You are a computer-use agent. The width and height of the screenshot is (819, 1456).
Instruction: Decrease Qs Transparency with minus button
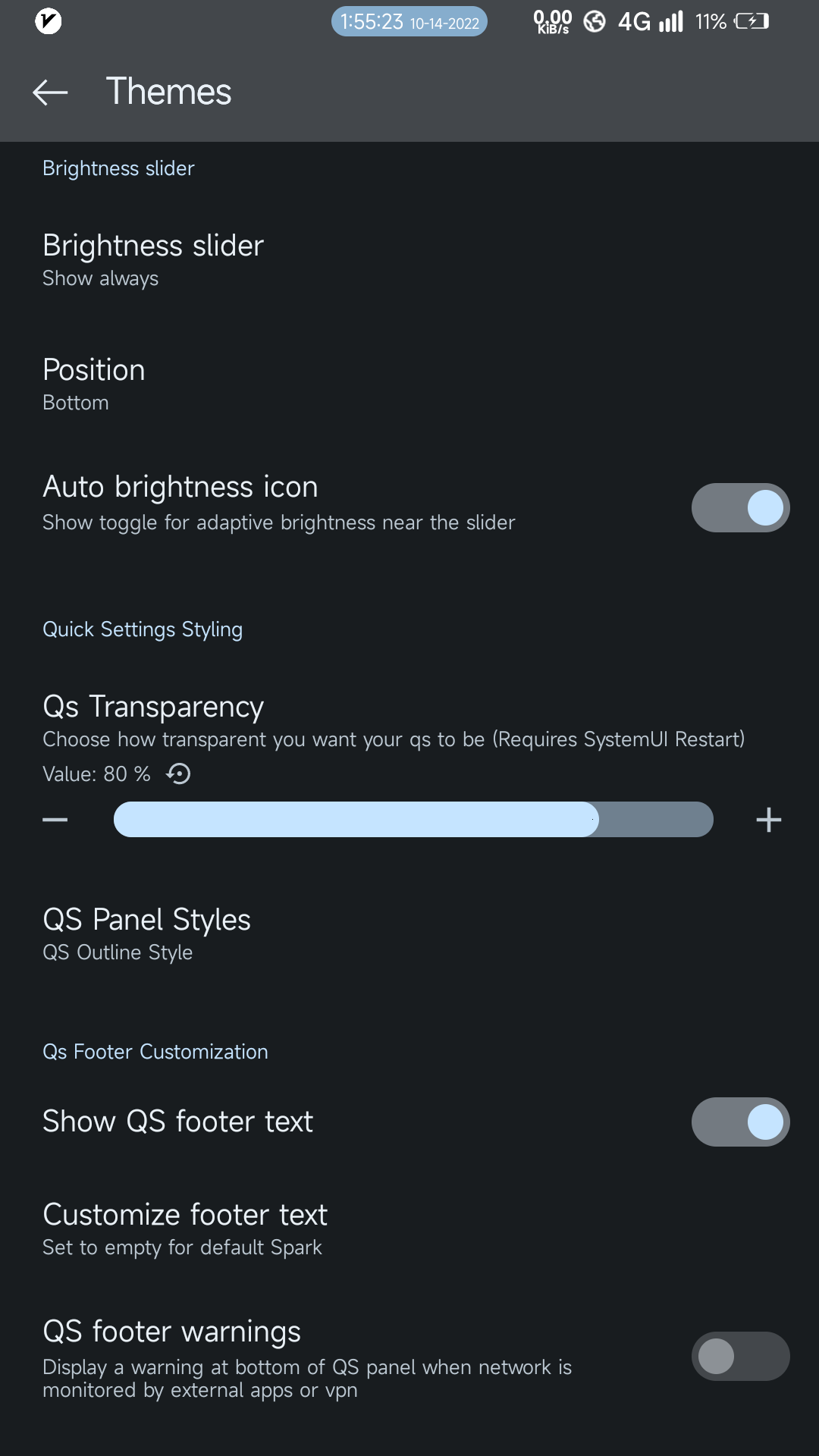pyautogui.click(x=55, y=820)
